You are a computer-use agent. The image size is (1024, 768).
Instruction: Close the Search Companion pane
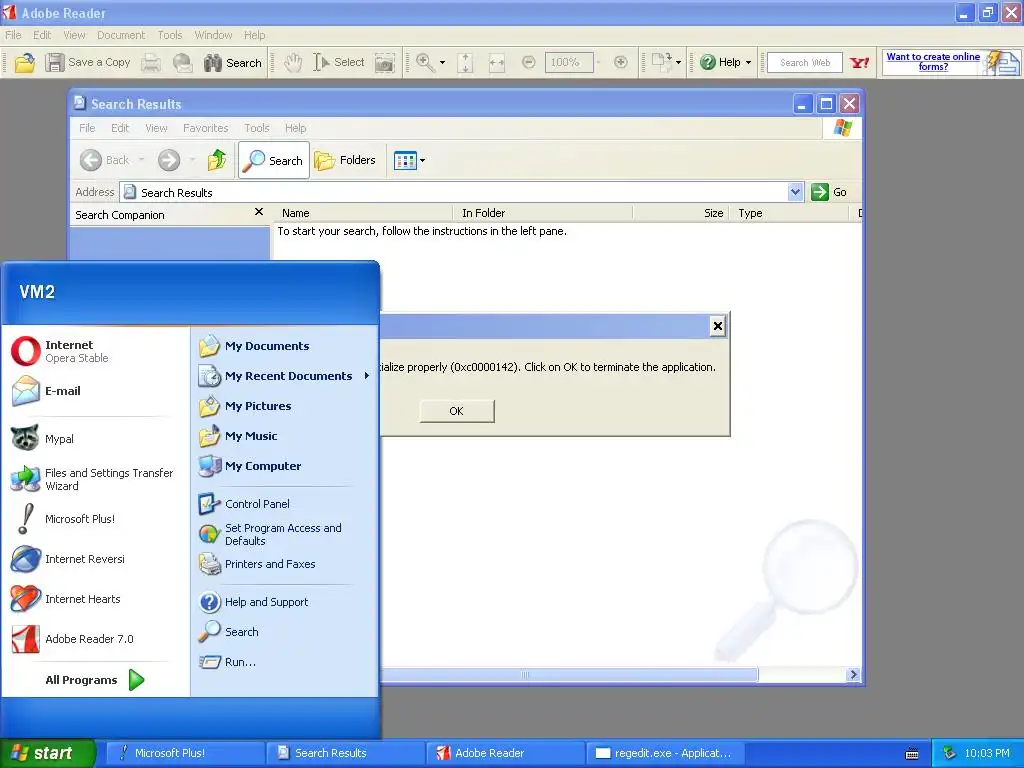pos(259,212)
